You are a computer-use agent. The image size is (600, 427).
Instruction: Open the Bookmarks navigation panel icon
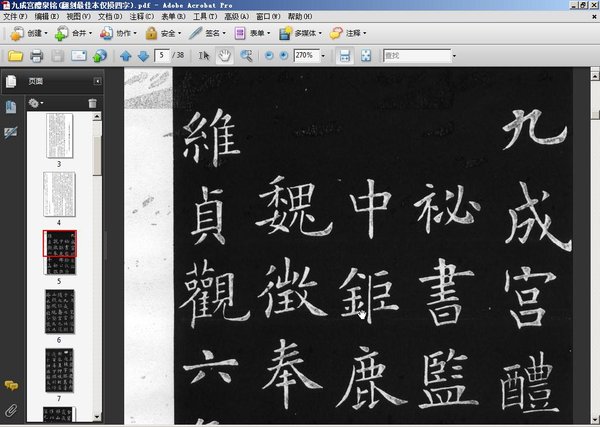11,107
